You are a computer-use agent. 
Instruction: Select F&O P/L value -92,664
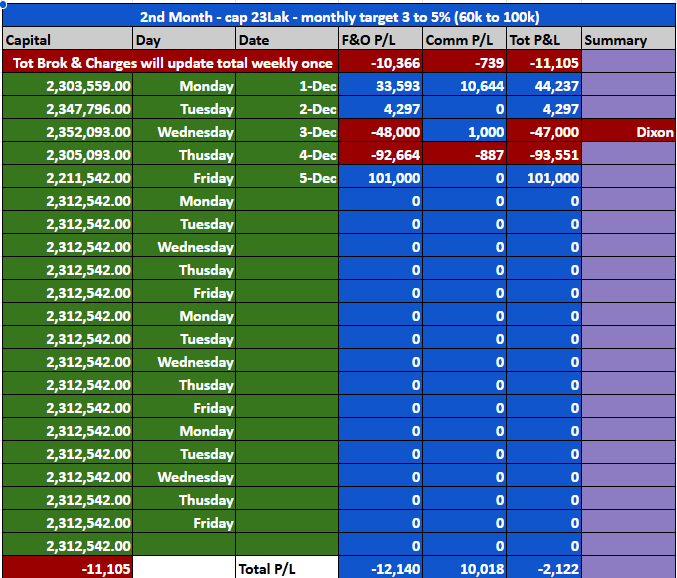[380, 155]
